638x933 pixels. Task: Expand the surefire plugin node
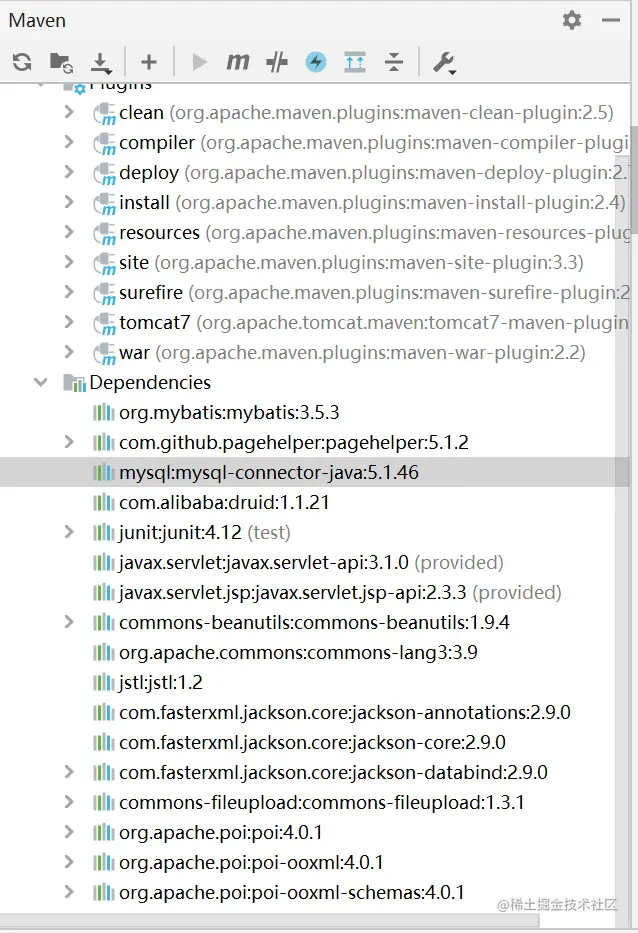[x=69, y=292]
